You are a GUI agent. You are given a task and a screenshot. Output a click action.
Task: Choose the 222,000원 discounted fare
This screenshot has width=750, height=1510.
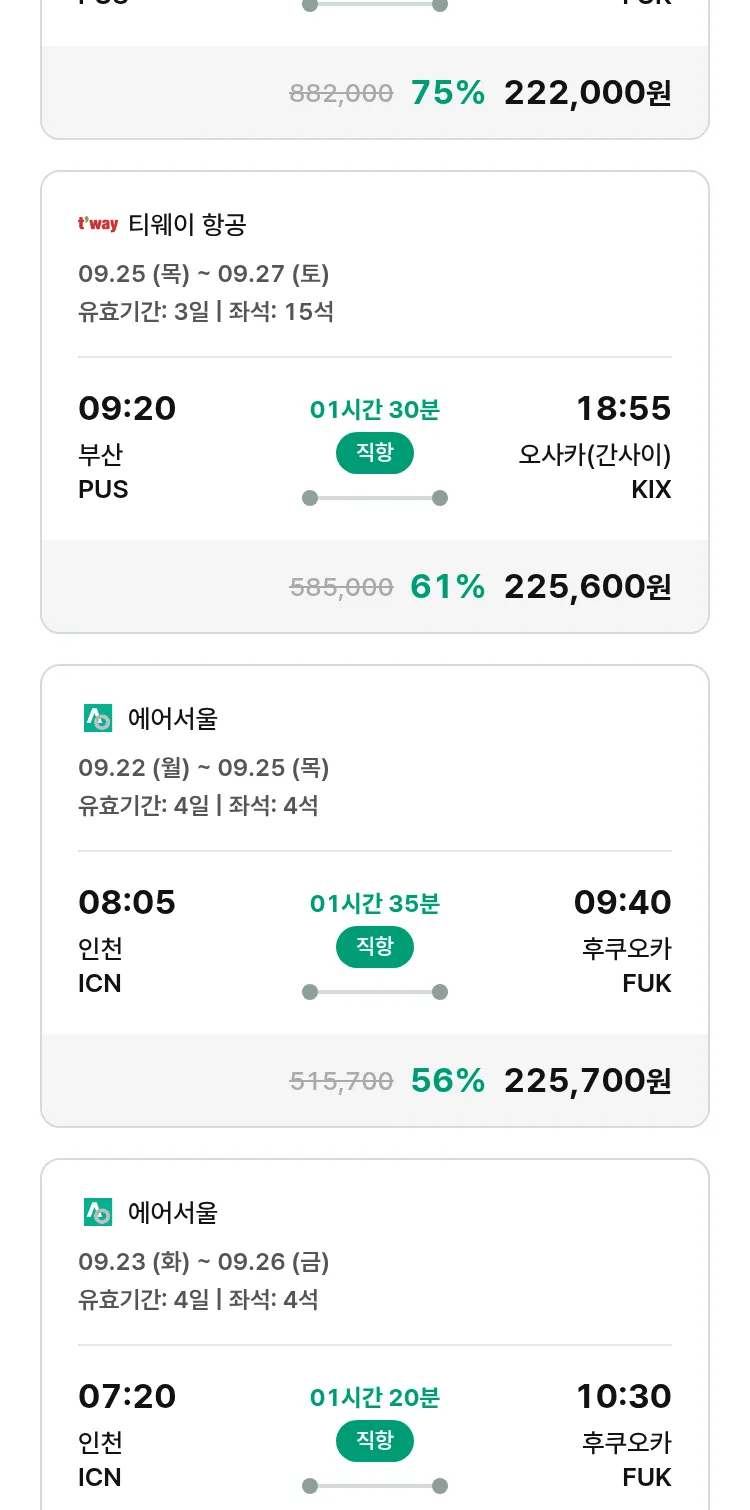coord(587,93)
